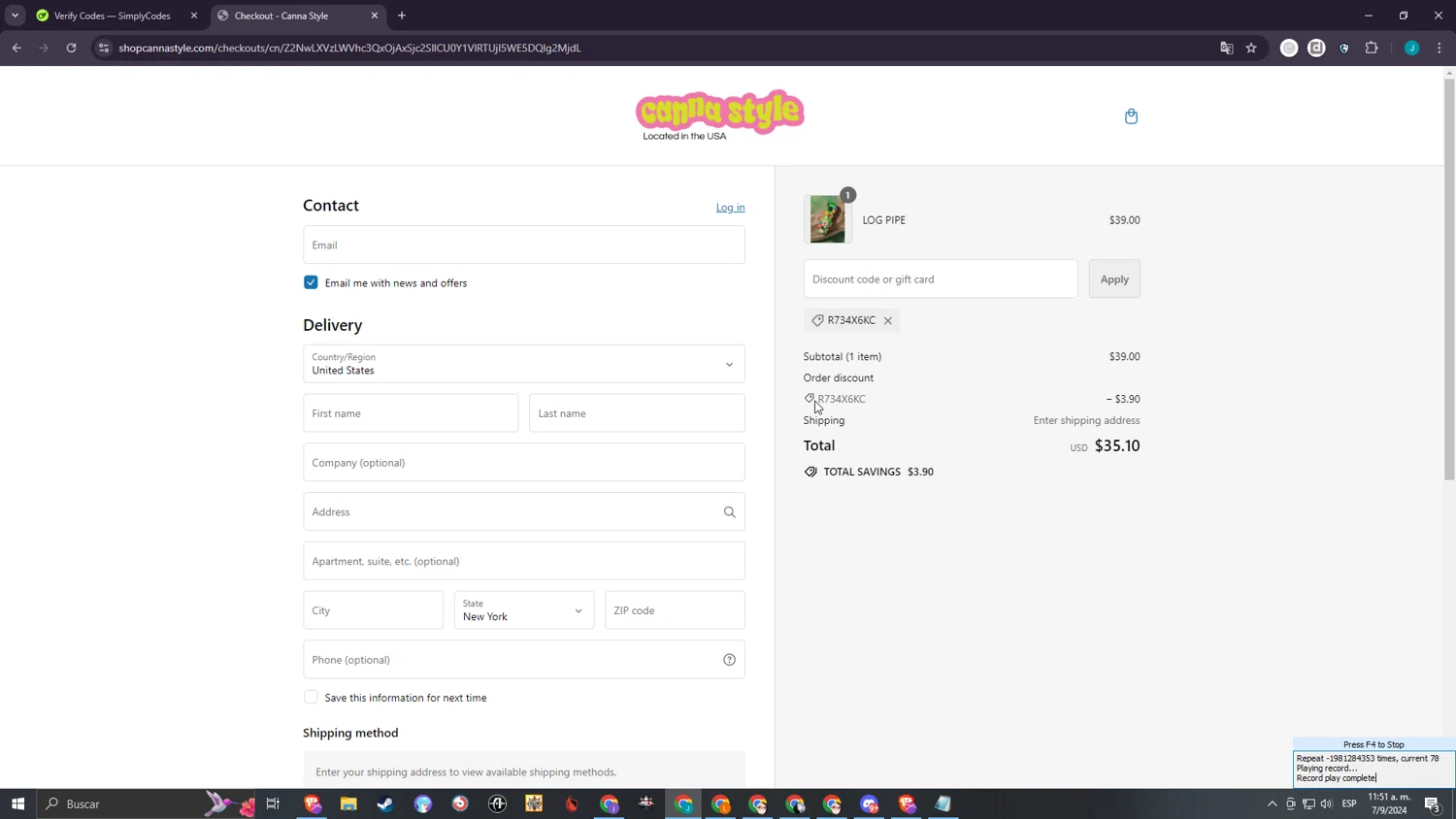1456x819 pixels.
Task: Focus the Last name field
Action: click(637, 413)
